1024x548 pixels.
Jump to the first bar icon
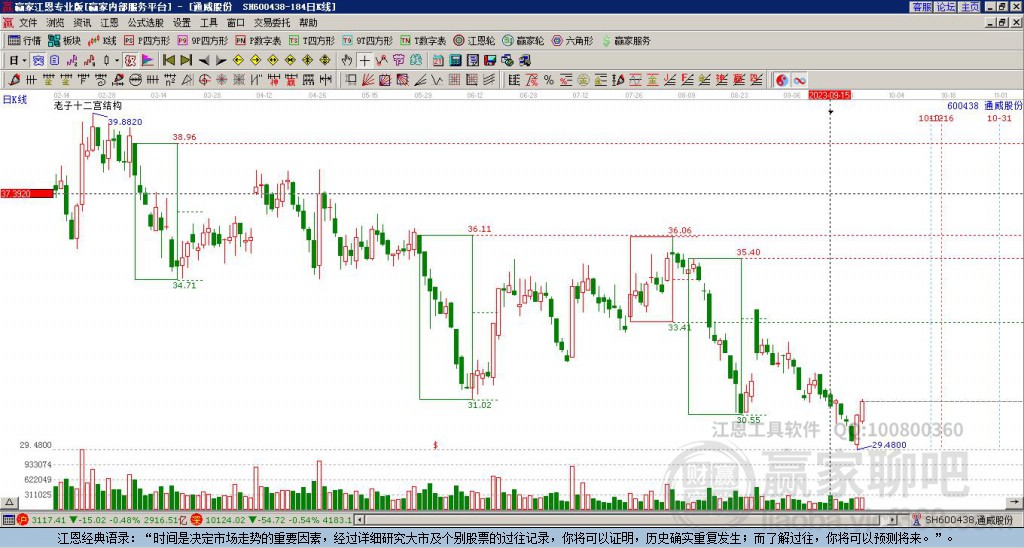[168, 60]
